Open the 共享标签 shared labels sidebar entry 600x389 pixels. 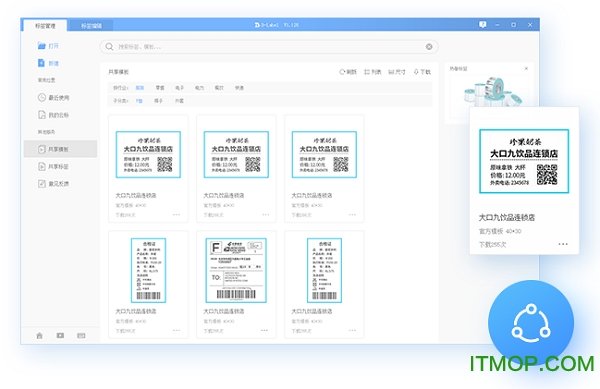53,166
